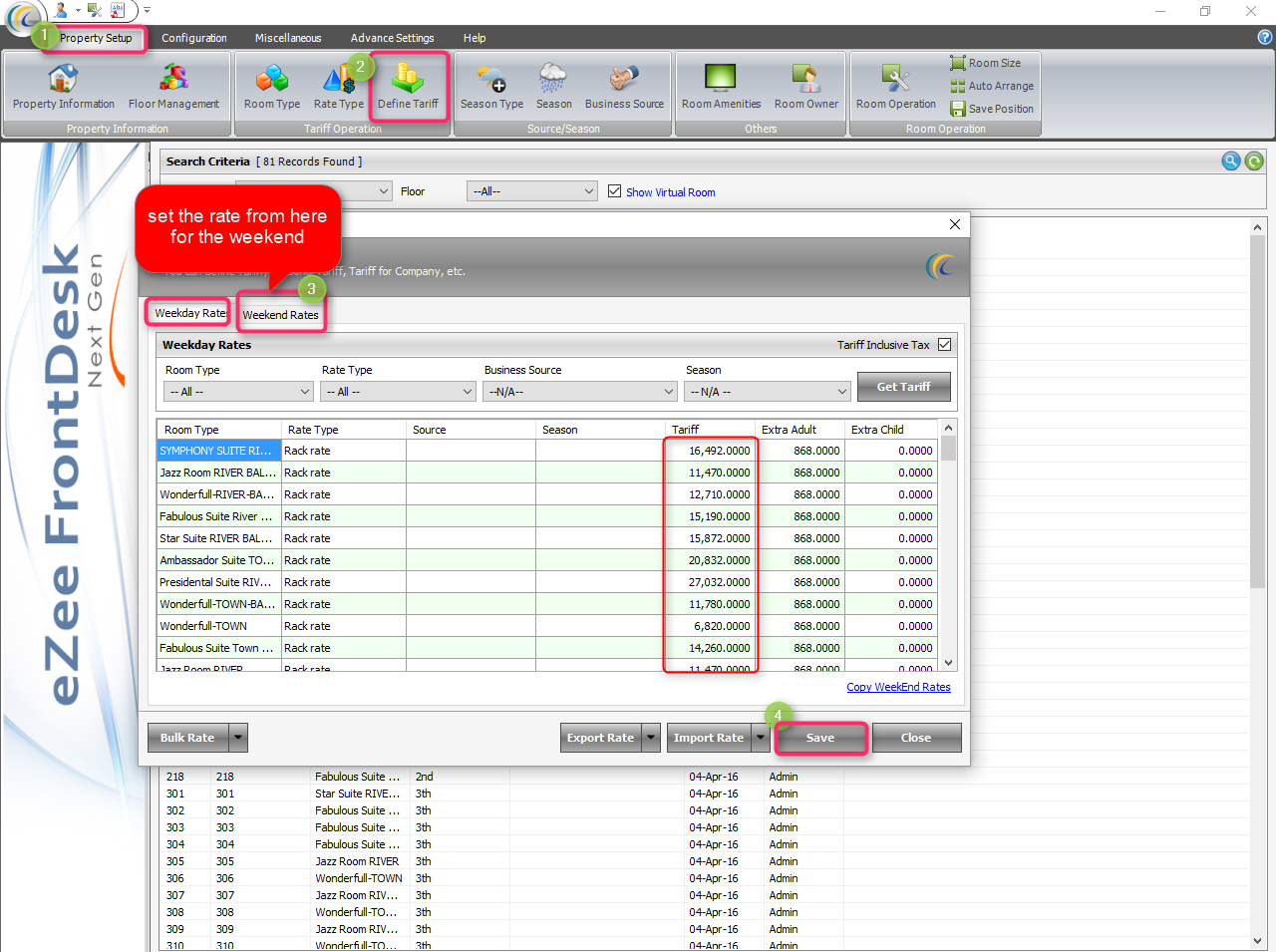
Task: Click the user icon in quick access toolbar
Action: [62, 10]
